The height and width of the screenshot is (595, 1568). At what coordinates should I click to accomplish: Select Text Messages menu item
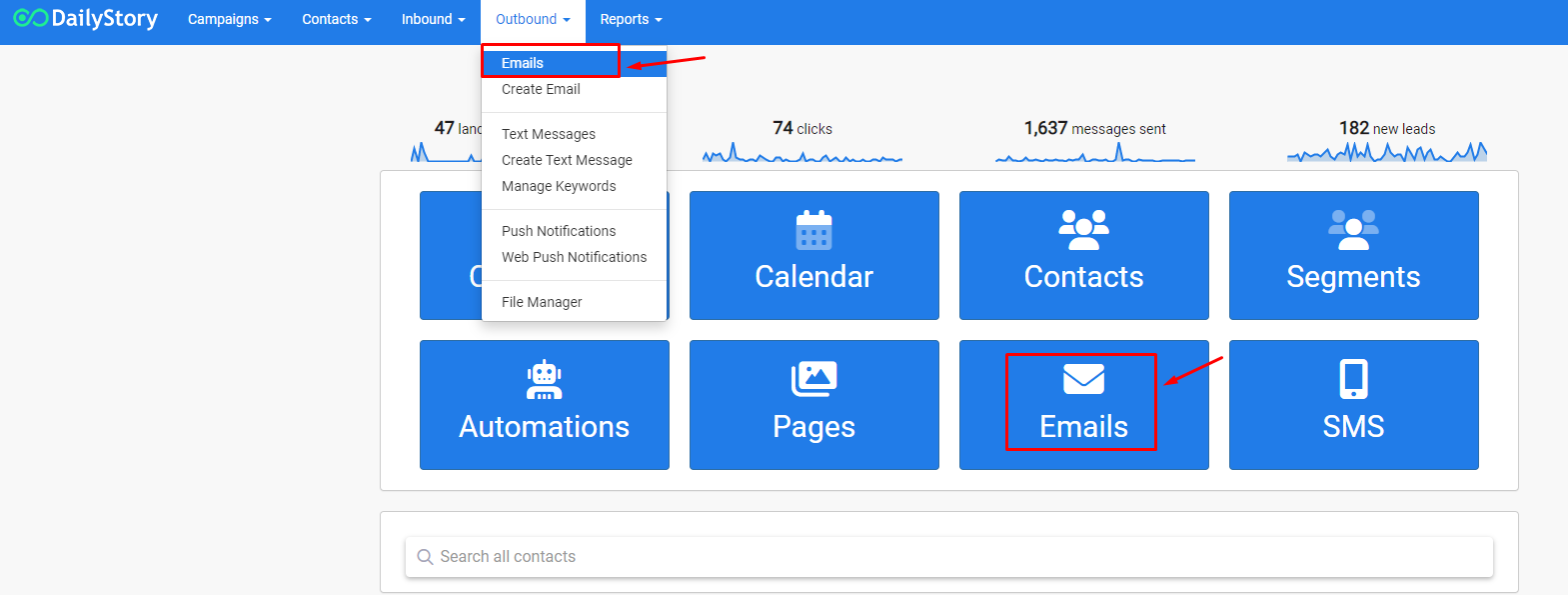574,134
